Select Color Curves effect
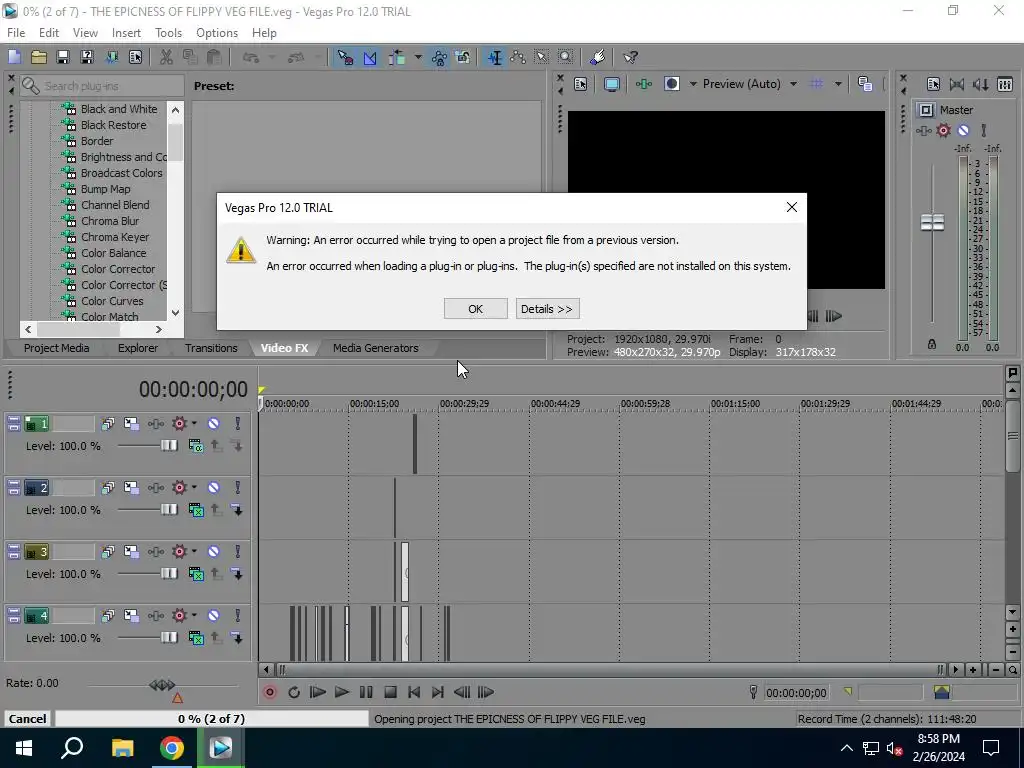This screenshot has height=768, width=1024. click(112, 301)
